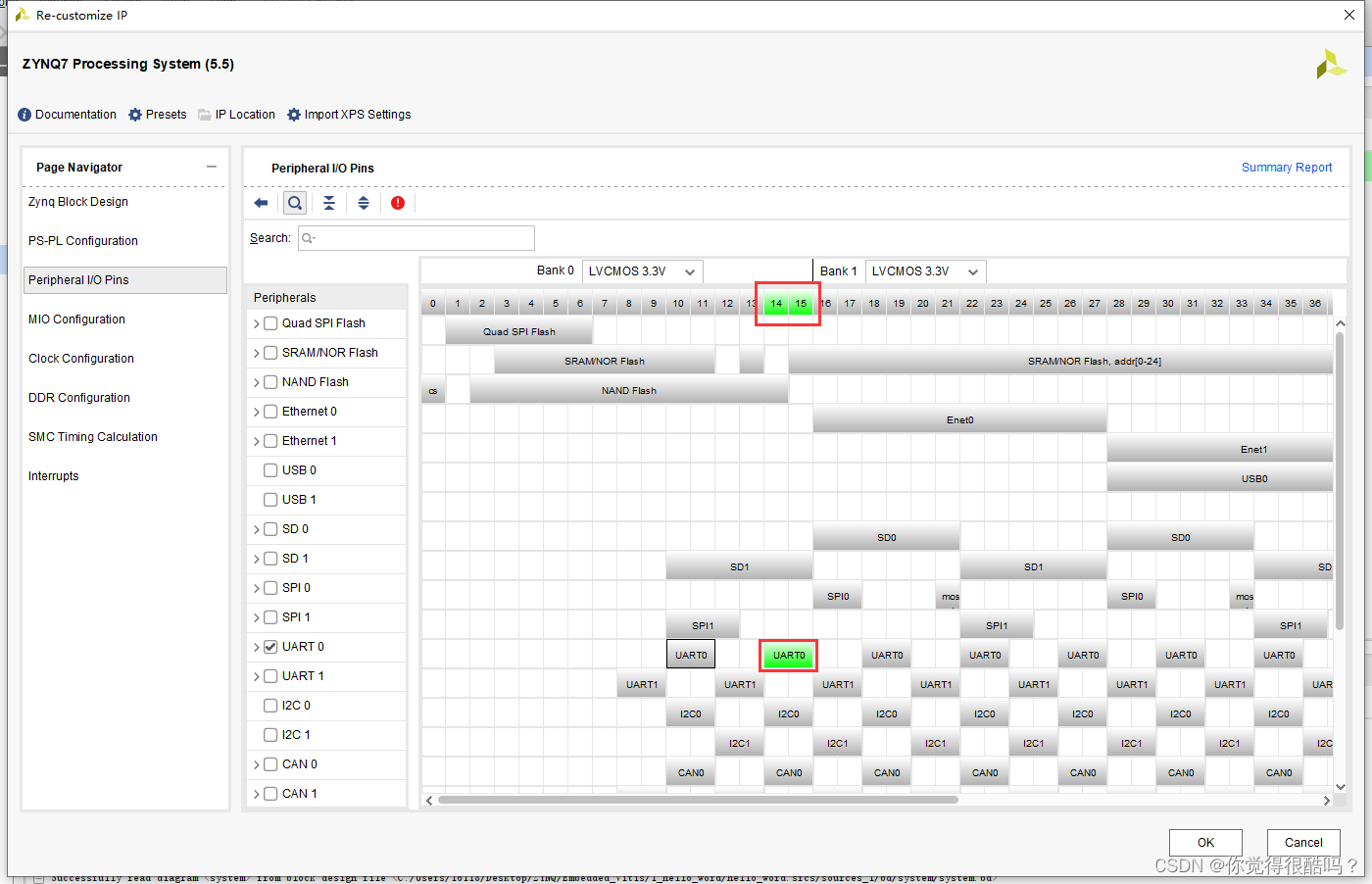
Task: Click the back arrow toolbar icon
Action: [261, 203]
